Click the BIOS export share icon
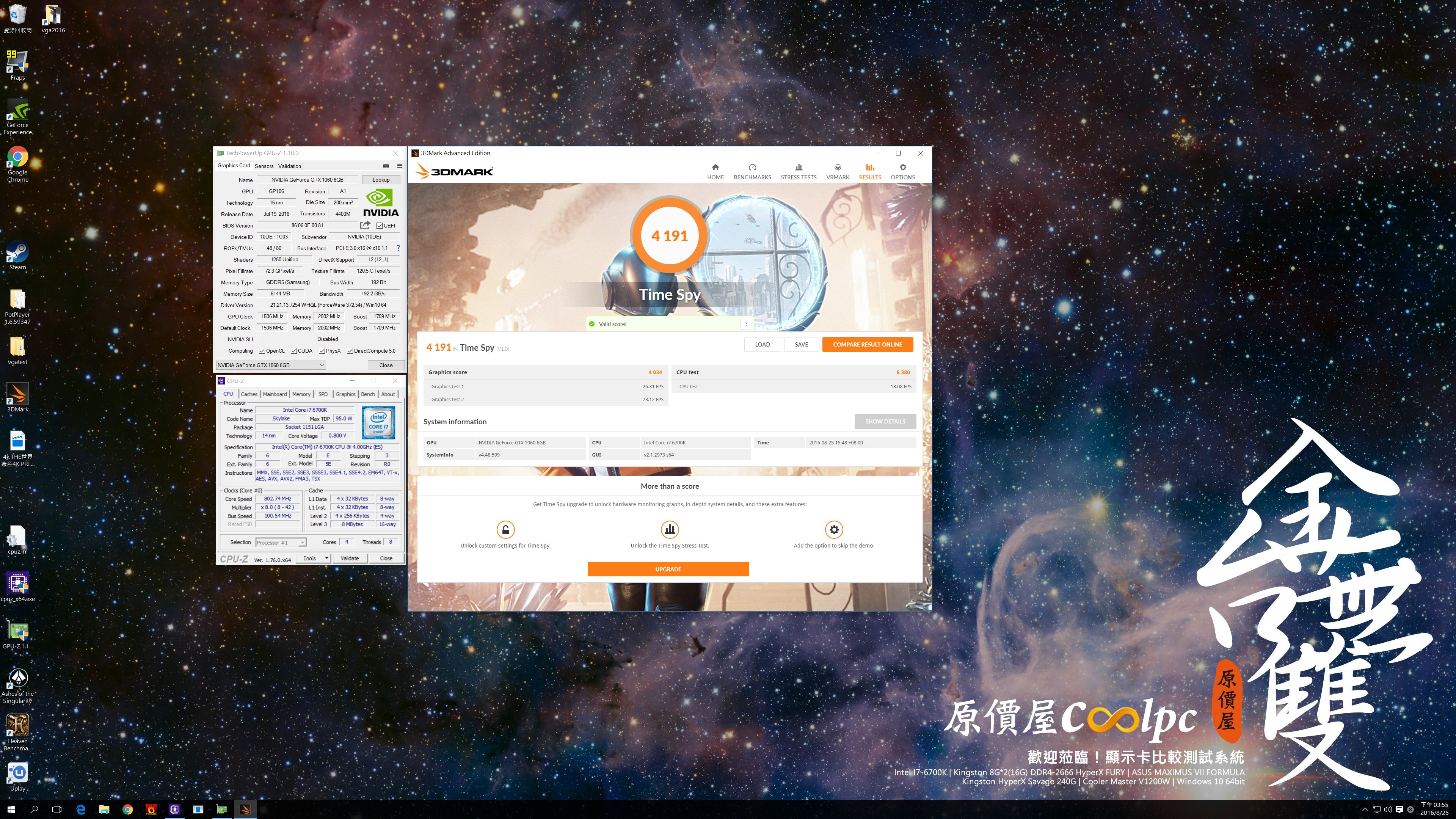 tap(365, 226)
